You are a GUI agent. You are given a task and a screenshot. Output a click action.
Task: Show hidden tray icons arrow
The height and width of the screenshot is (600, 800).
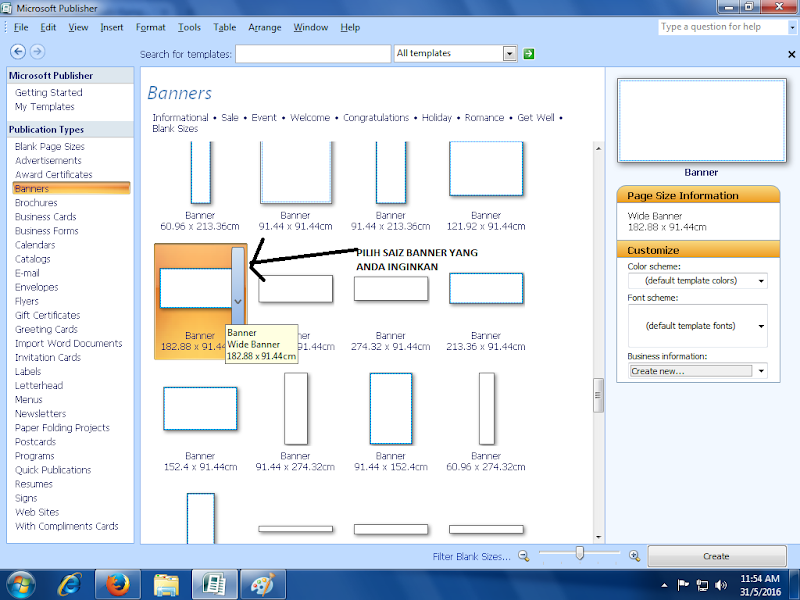pyautogui.click(x=664, y=585)
